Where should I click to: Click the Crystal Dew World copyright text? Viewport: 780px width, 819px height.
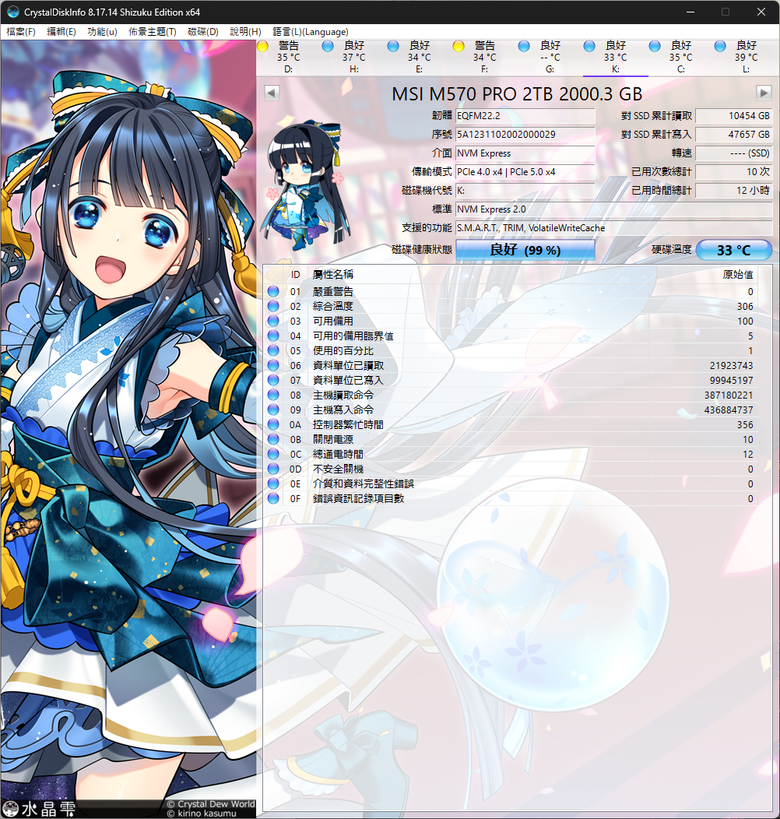pos(211,804)
